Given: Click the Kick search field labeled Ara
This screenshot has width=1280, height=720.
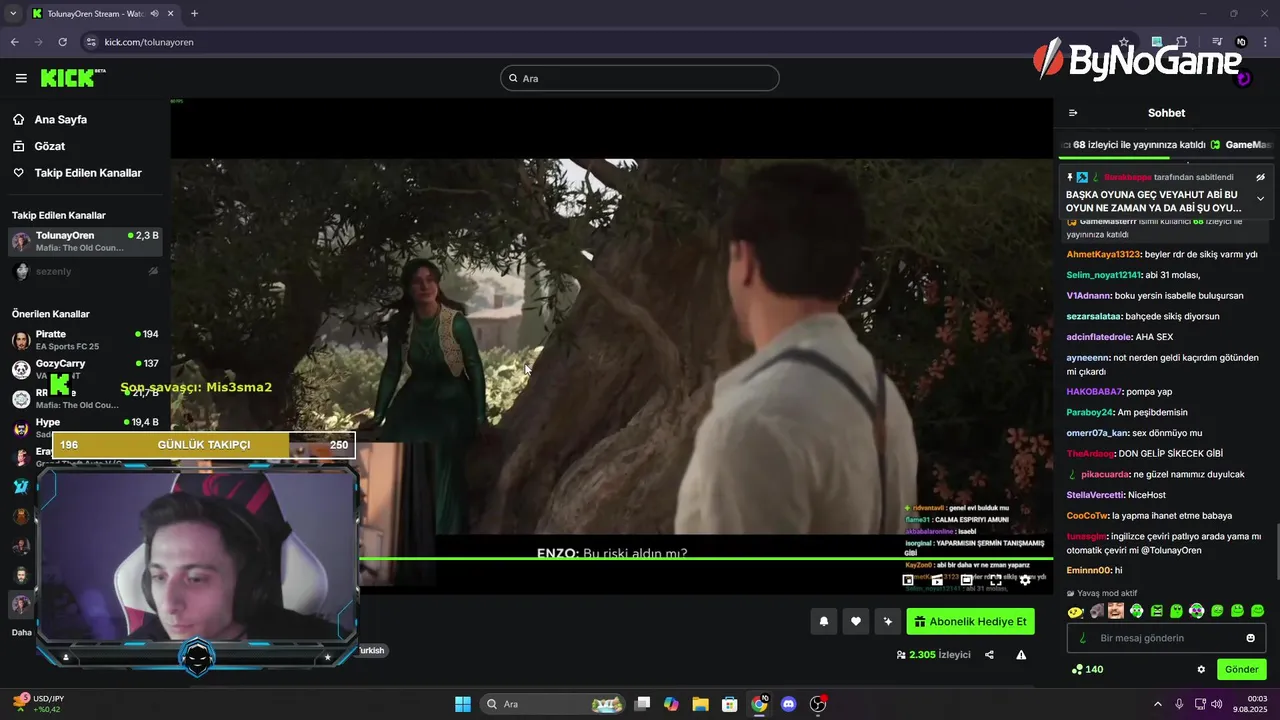Looking at the screenshot, I should click(640, 78).
